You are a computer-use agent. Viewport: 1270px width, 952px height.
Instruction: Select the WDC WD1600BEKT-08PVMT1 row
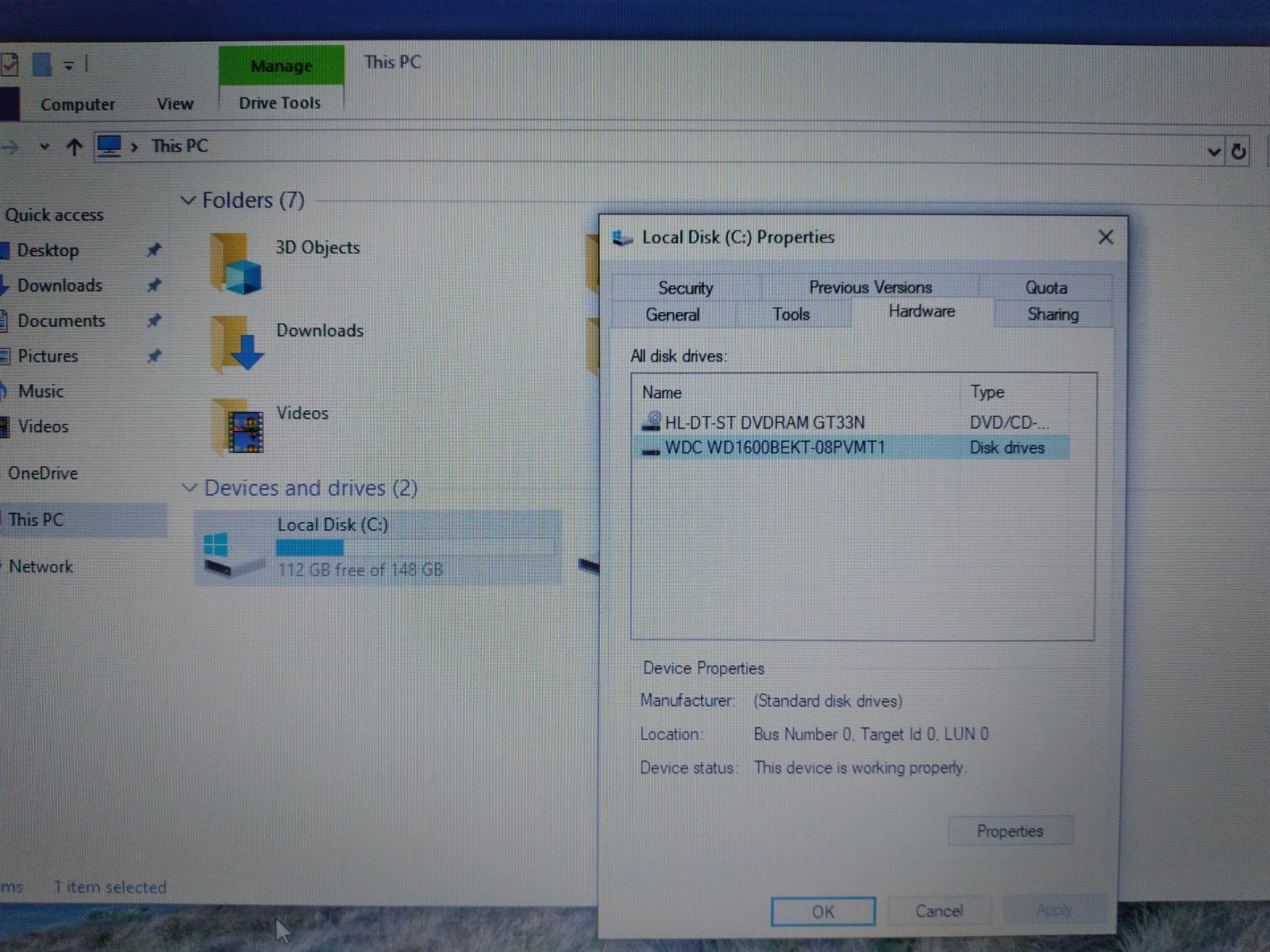pyautogui.click(x=853, y=447)
